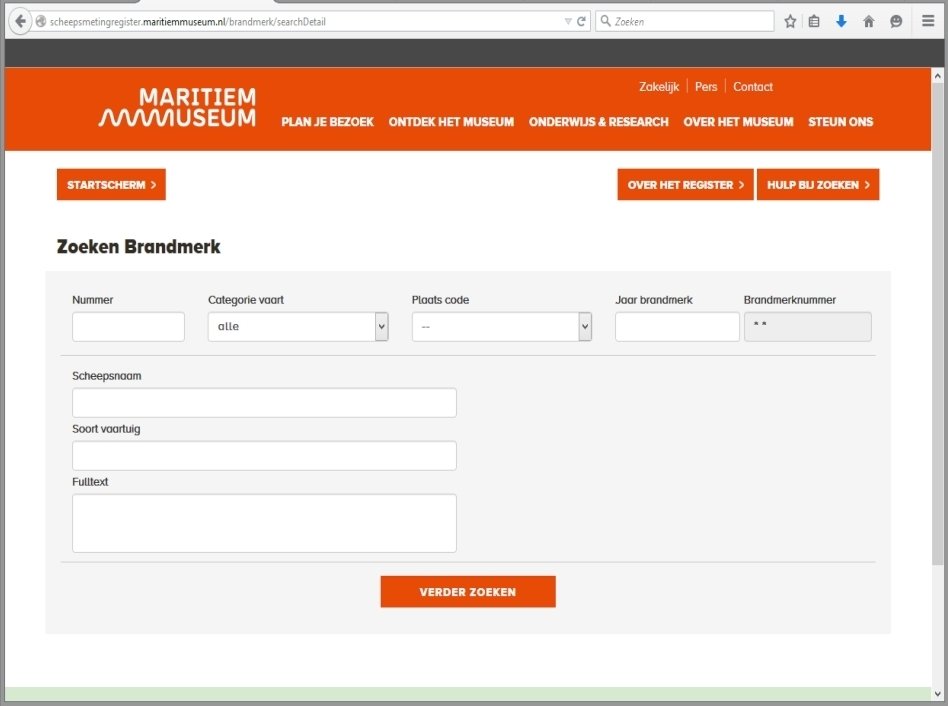Click the Brandmerknummer field
Screen dimensions: 948x706
point(808,326)
